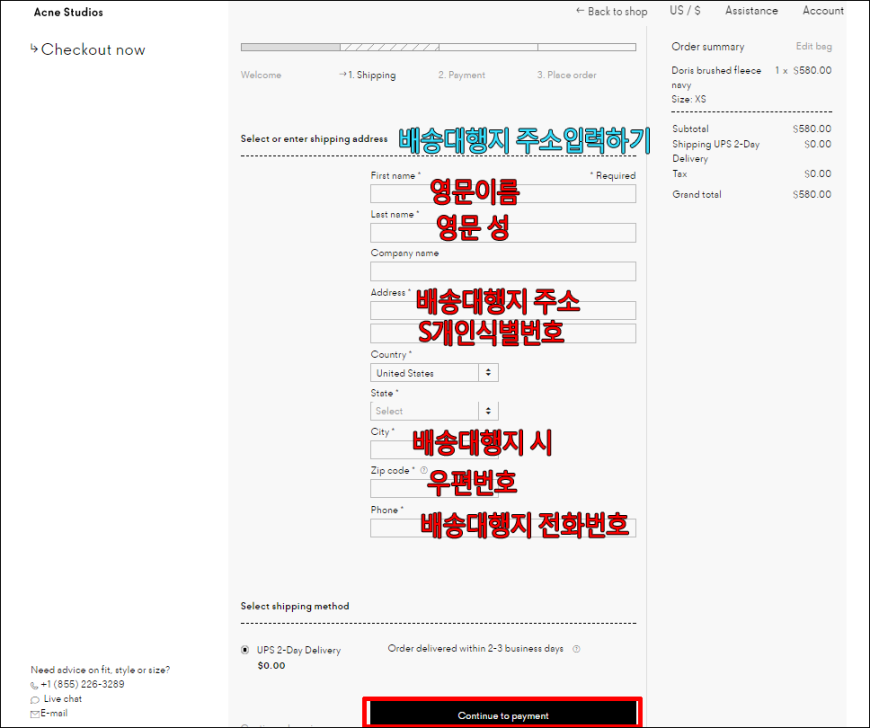Screen dimensions: 870x728
Task: Click the Back to shop arrow icon
Action: [580, 11]
